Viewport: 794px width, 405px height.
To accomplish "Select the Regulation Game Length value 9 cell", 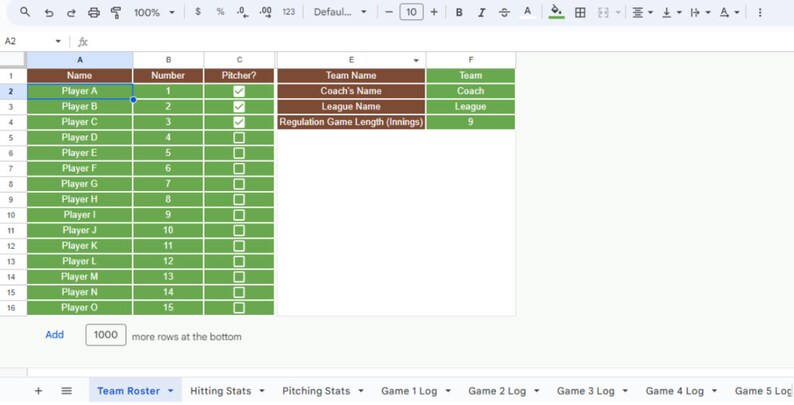I will [470, 122].
